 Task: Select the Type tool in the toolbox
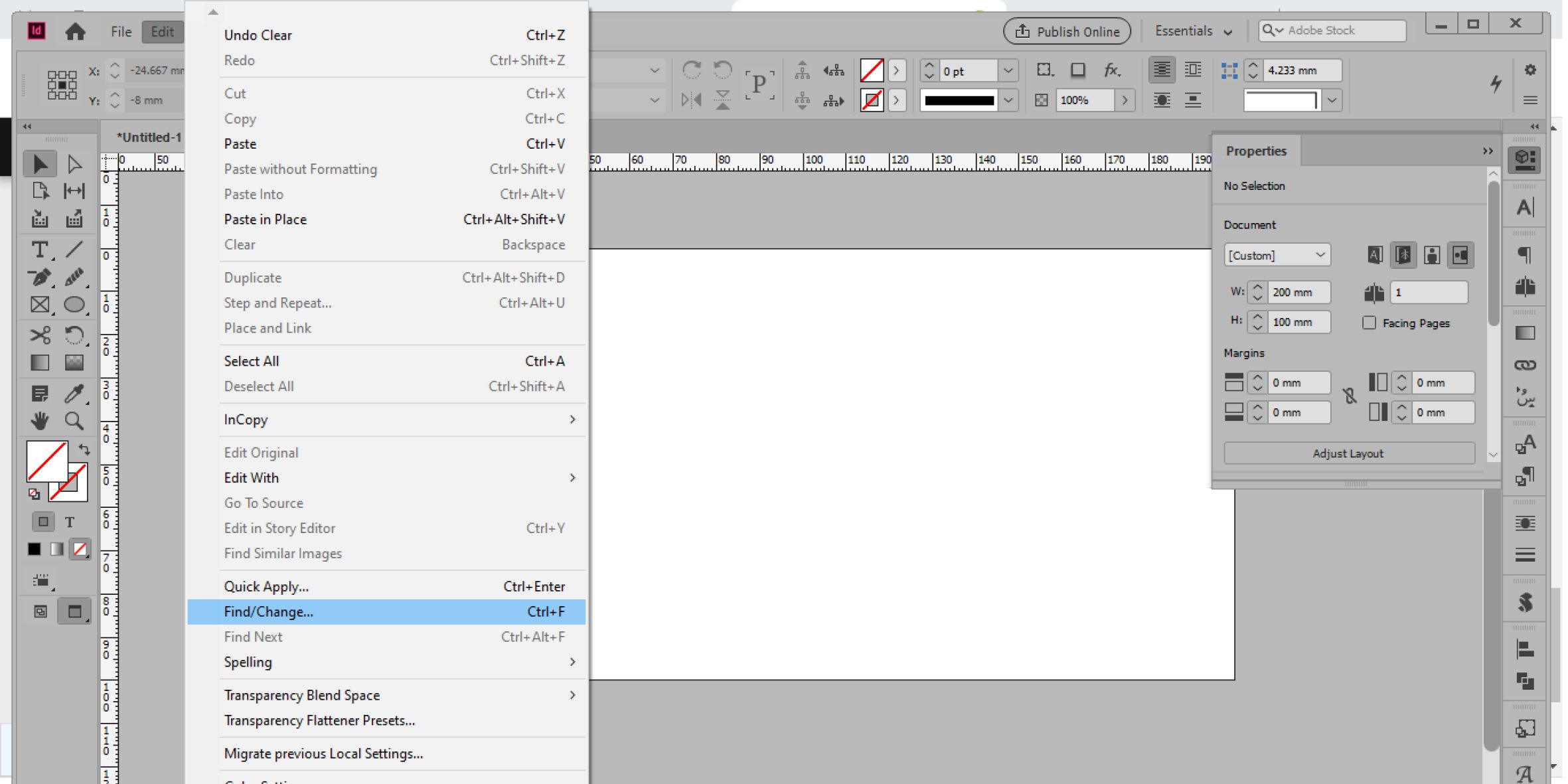[x=40, y=250]
